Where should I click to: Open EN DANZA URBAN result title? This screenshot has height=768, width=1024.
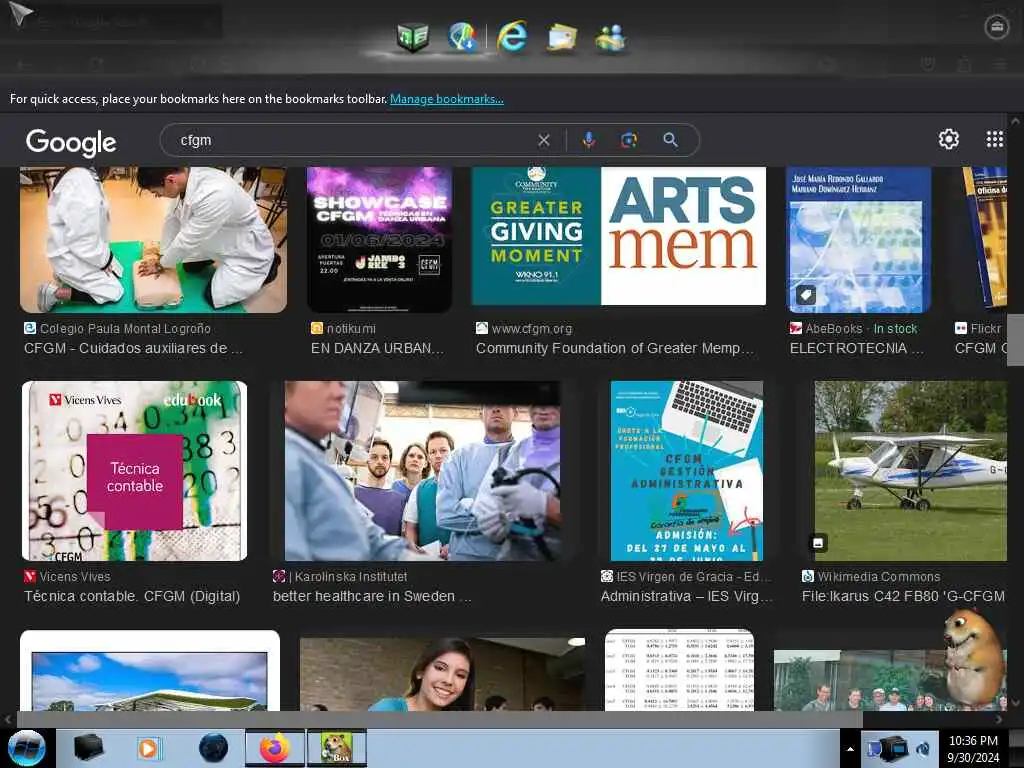tap(377, 348)
